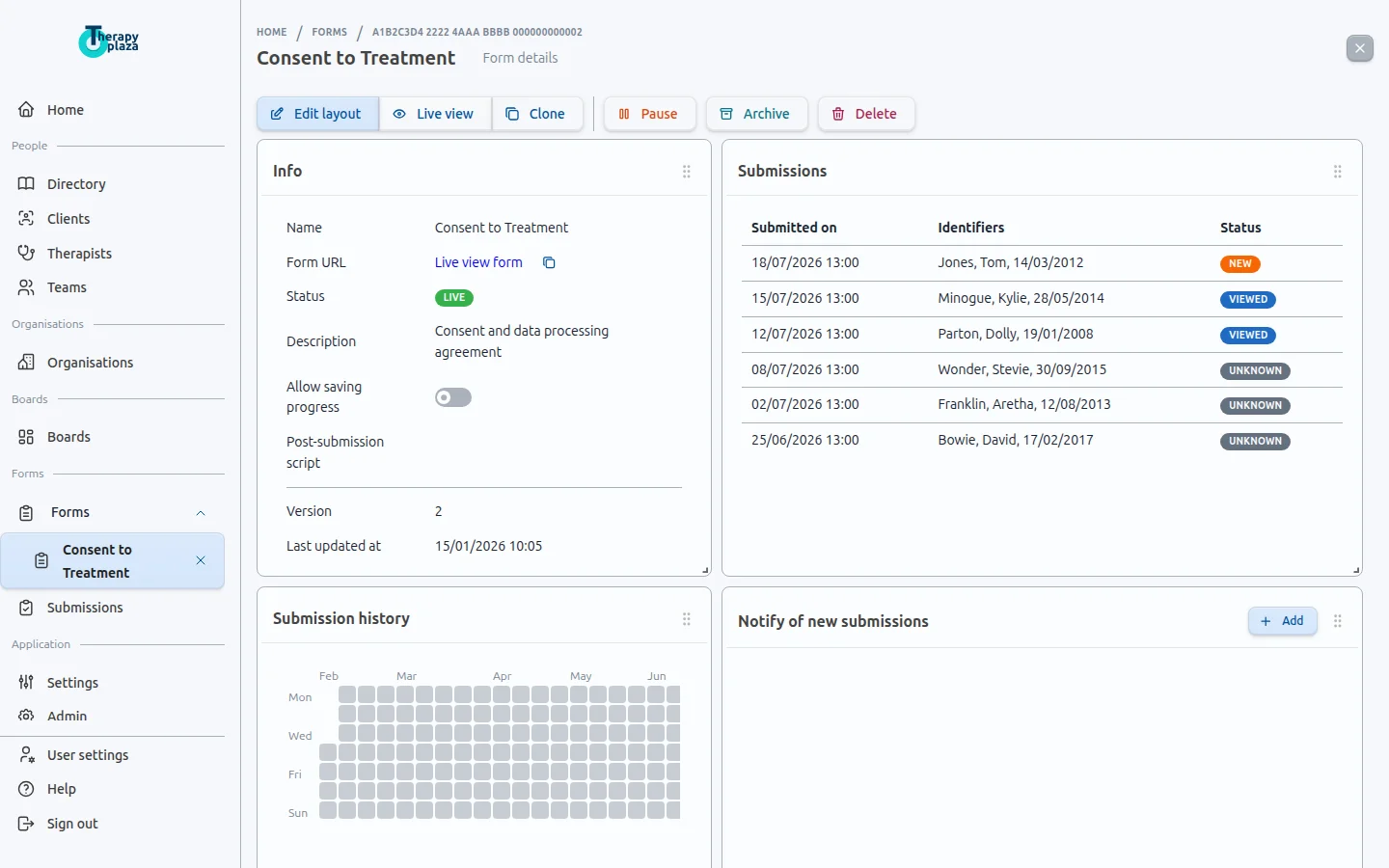Click the Info panel resize corner
The image size is (1389, 868).
click(705, 570)
